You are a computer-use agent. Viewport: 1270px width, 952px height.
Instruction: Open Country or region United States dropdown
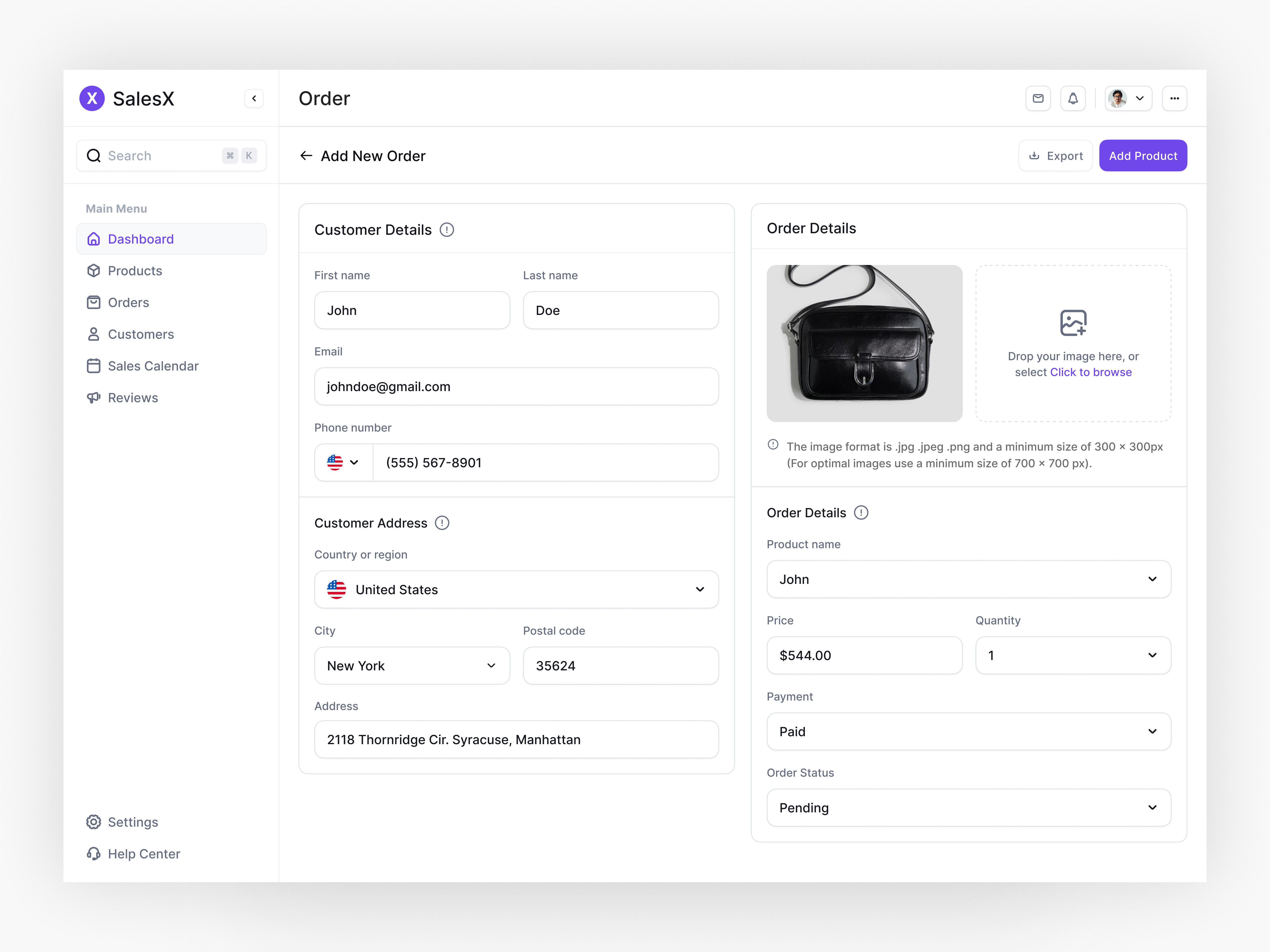[x=516, y=589]
